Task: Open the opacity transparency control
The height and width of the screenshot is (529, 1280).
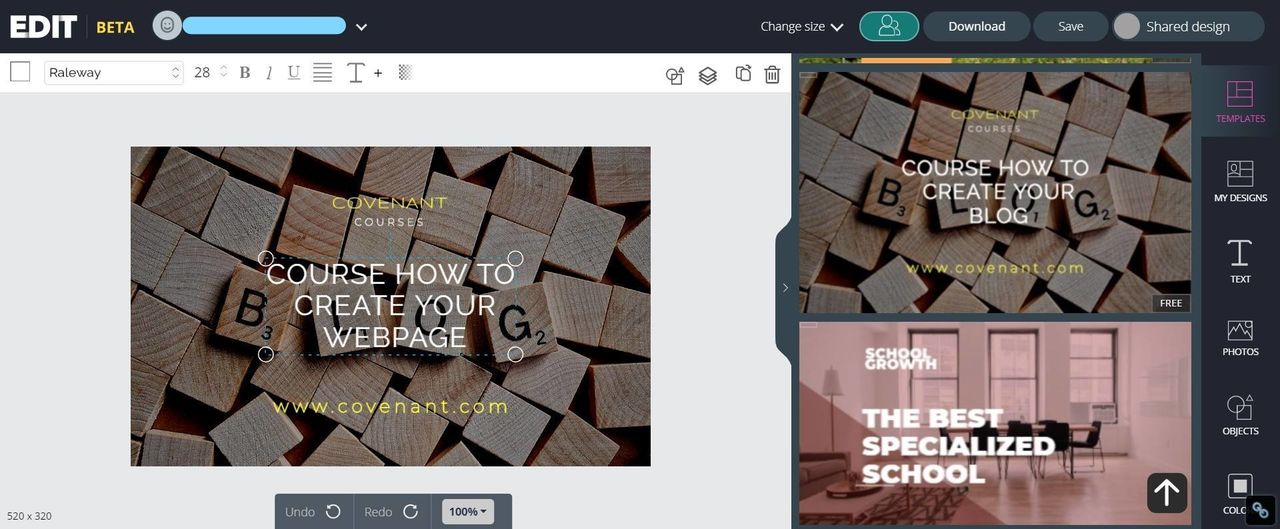Action: tap(405, 72)
